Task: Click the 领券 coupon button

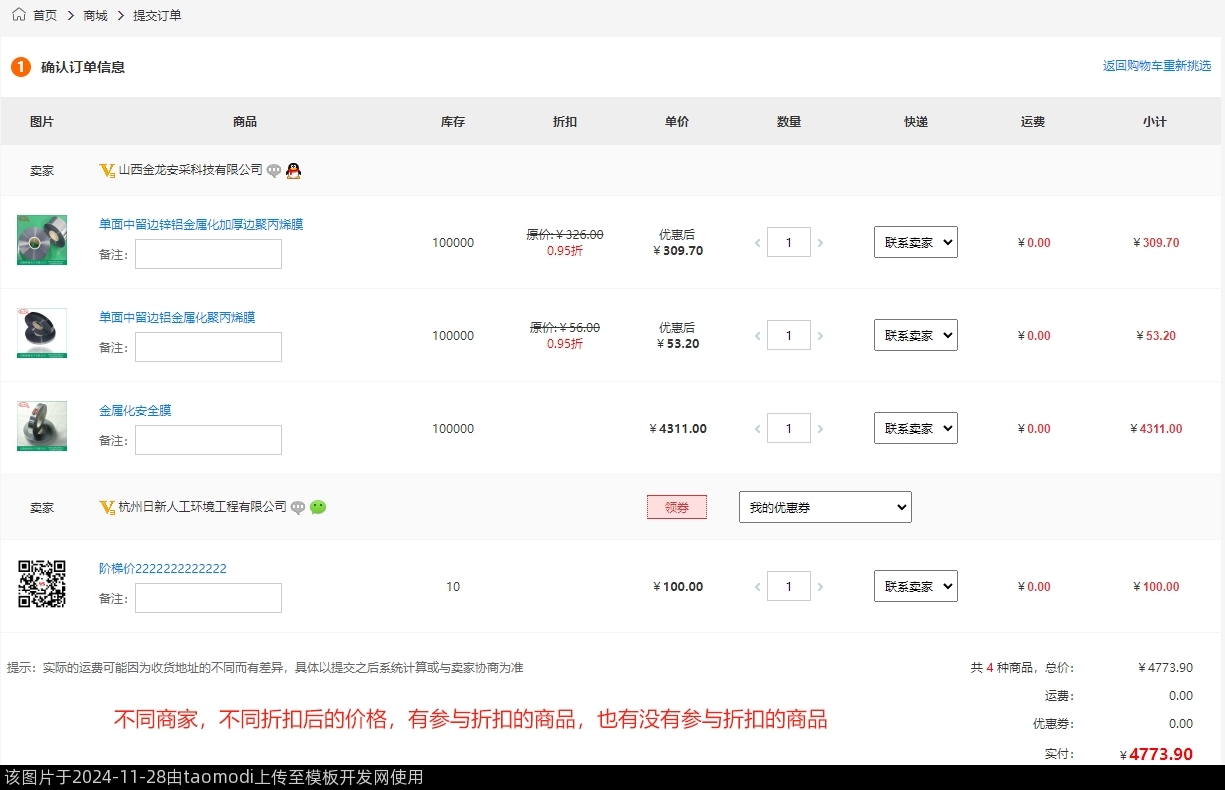Action: 676,507
